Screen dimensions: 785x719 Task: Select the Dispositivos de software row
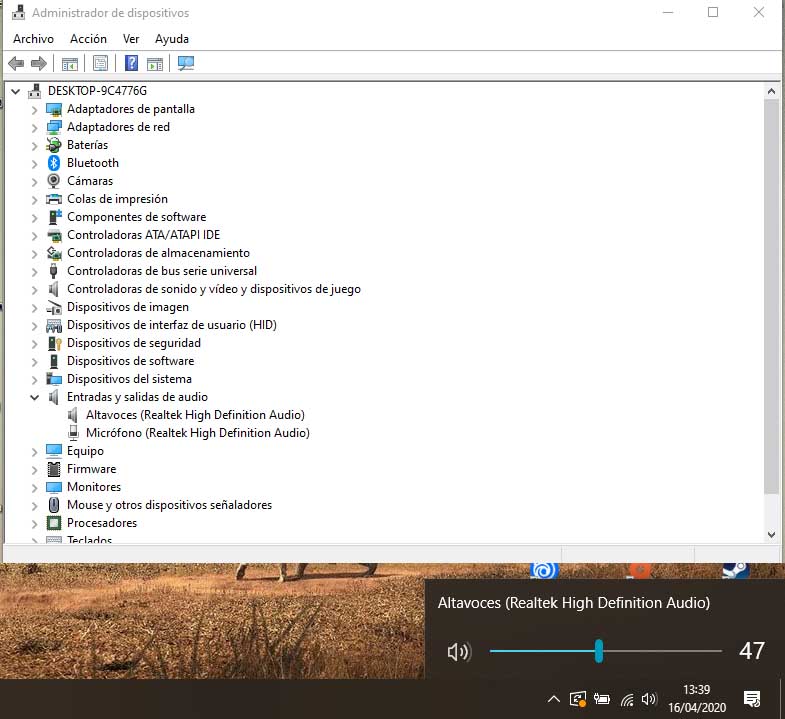click(x=131, y=361)
